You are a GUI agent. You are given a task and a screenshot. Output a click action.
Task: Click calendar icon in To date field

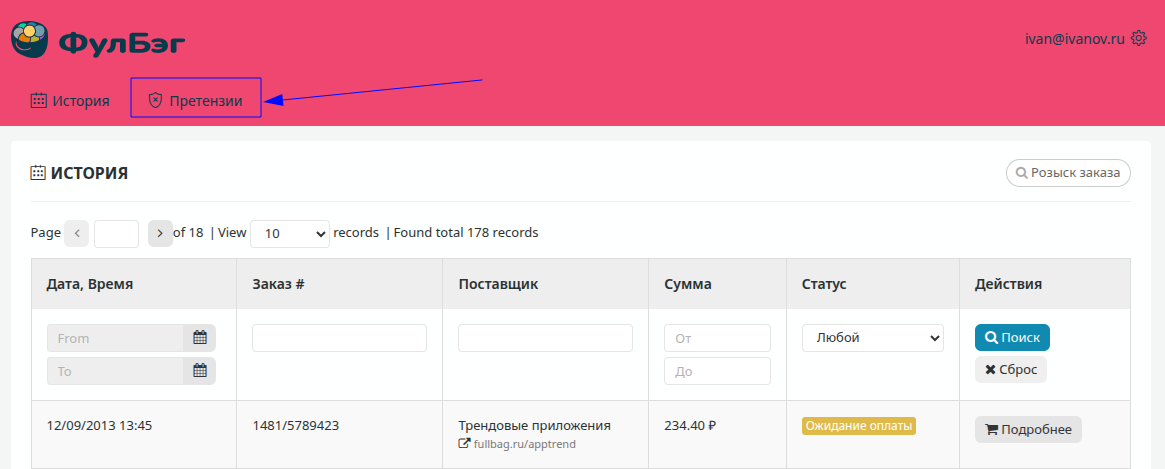click(199, 371)
